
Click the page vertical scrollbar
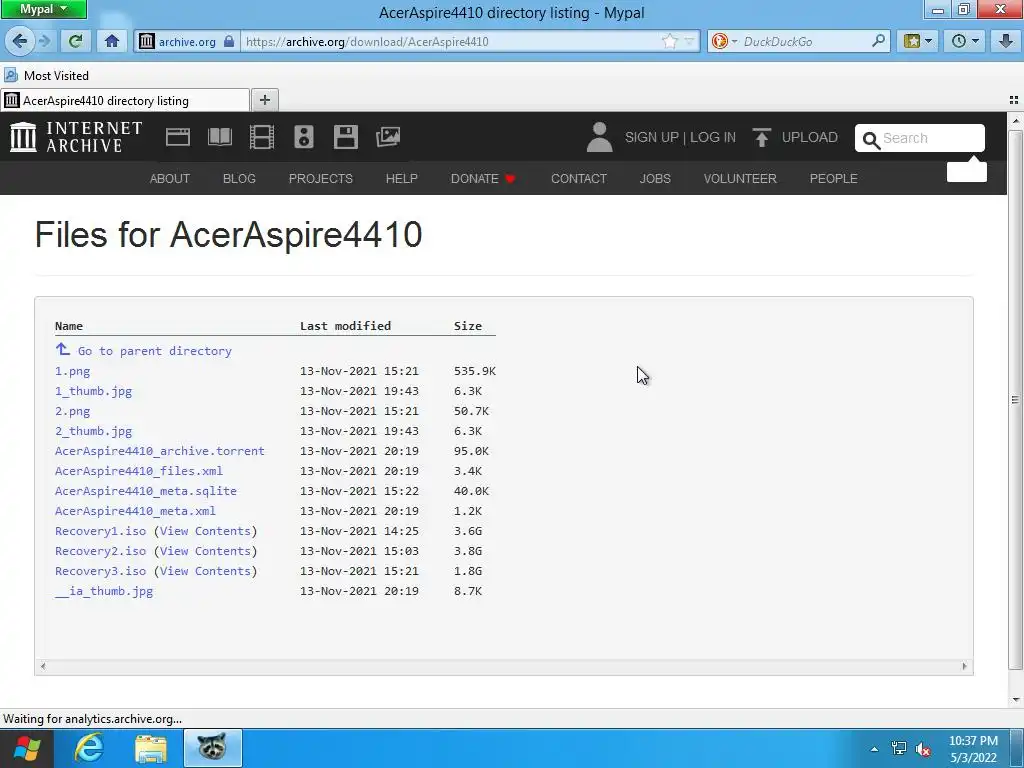pyautogui.click(x=1015, y=400)
